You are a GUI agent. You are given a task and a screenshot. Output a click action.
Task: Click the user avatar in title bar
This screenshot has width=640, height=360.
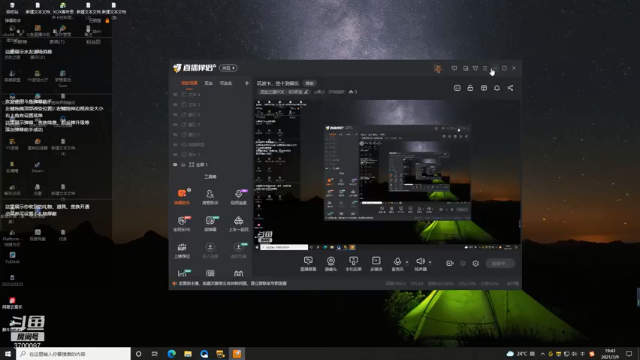[x=438, y=68]
